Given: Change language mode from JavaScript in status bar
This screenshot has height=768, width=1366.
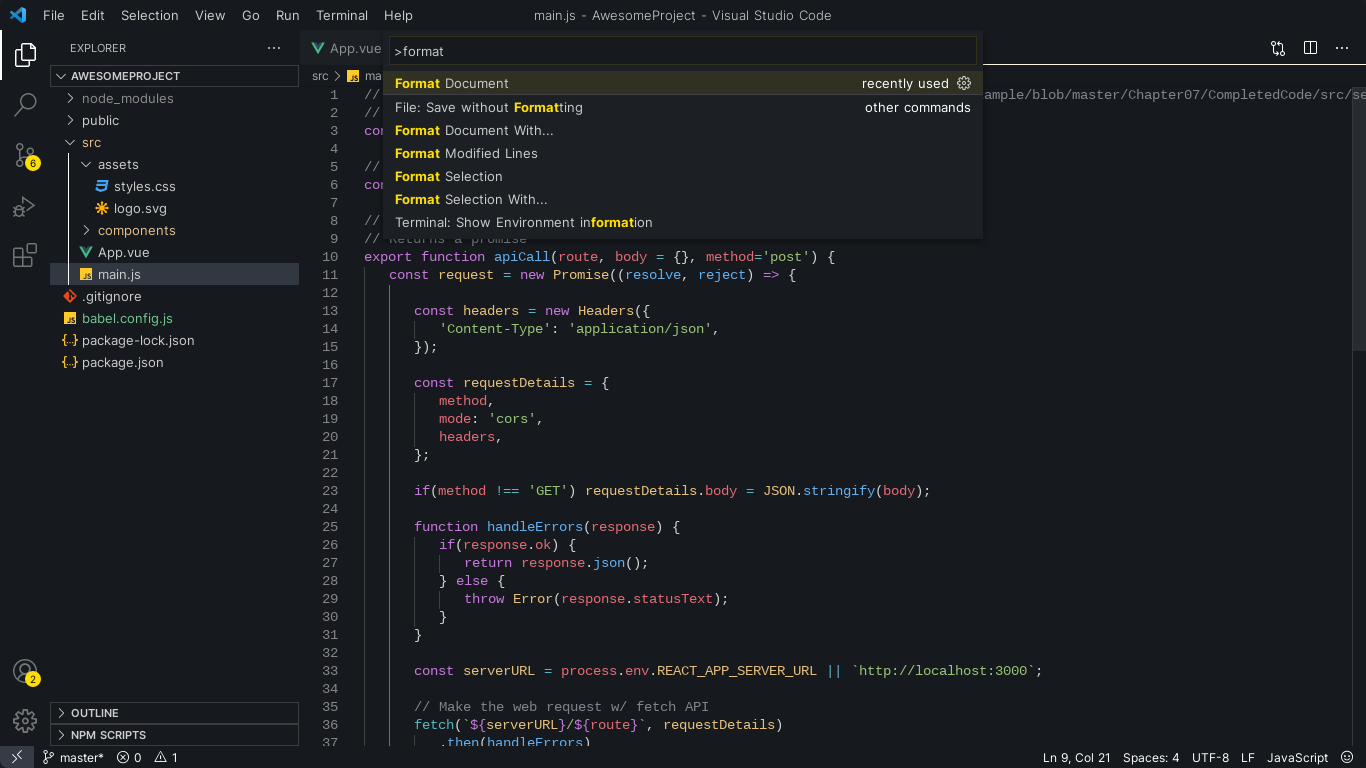Looking at the screenshot, I should (x=1297, y=757).
